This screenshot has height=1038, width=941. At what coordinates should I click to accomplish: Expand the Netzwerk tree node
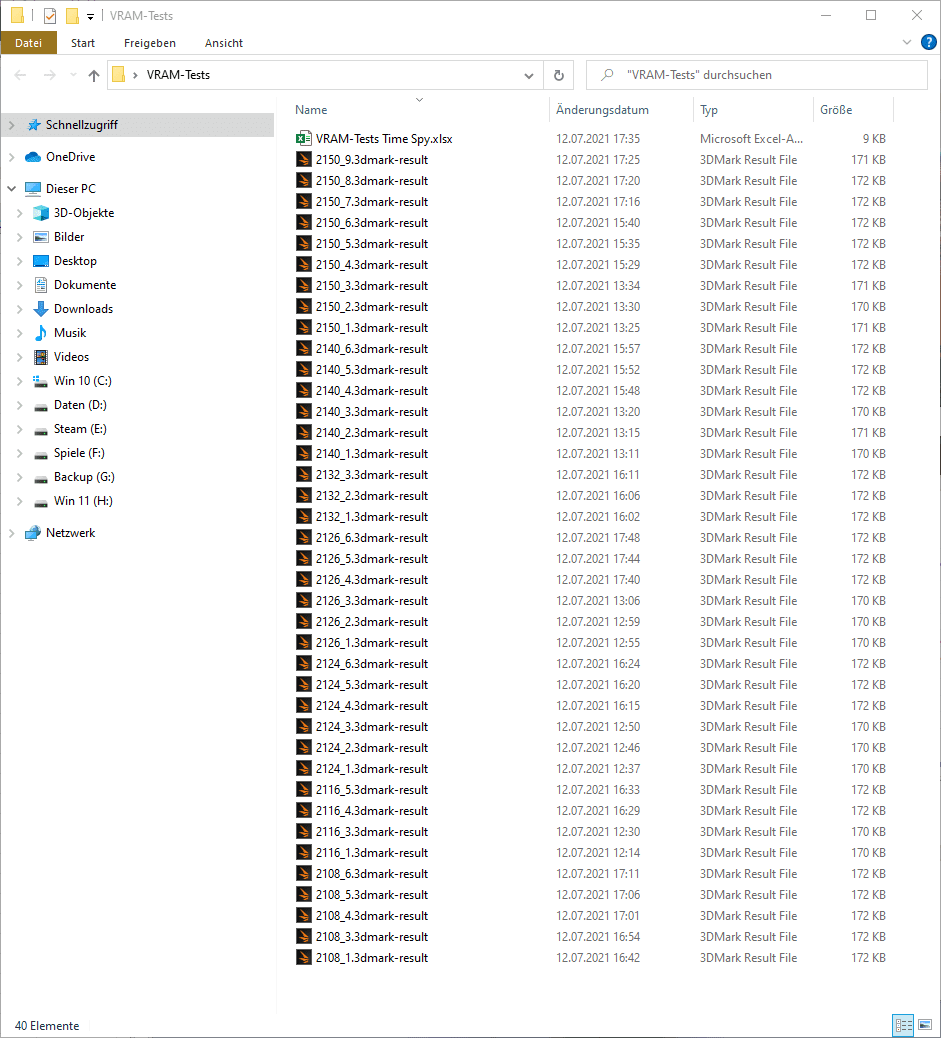click(x=12, y=533)
